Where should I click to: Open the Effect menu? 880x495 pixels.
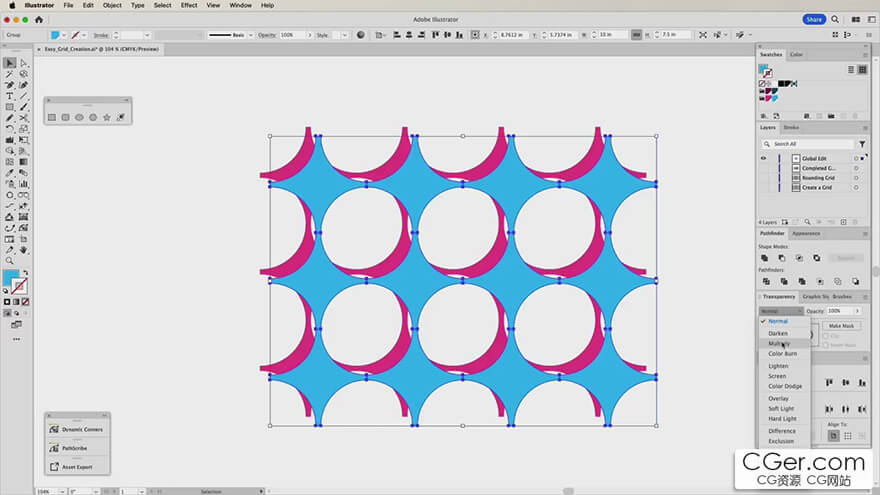coord(189,5)
